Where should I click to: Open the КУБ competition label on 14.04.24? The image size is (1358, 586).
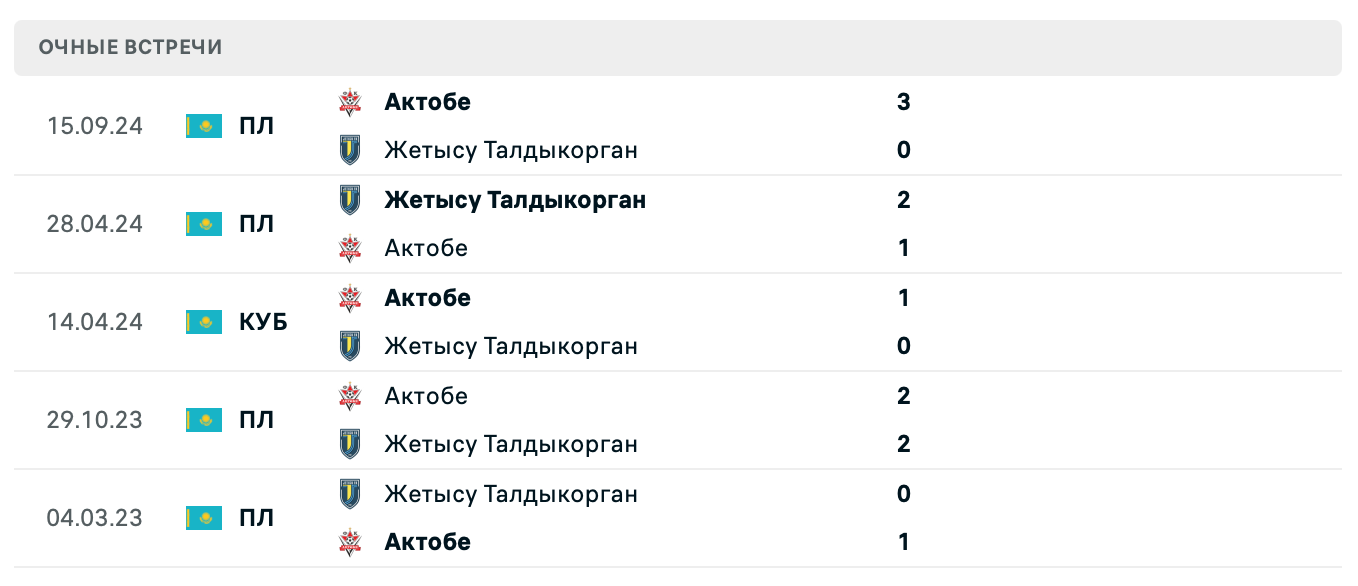tap(263, 322)
